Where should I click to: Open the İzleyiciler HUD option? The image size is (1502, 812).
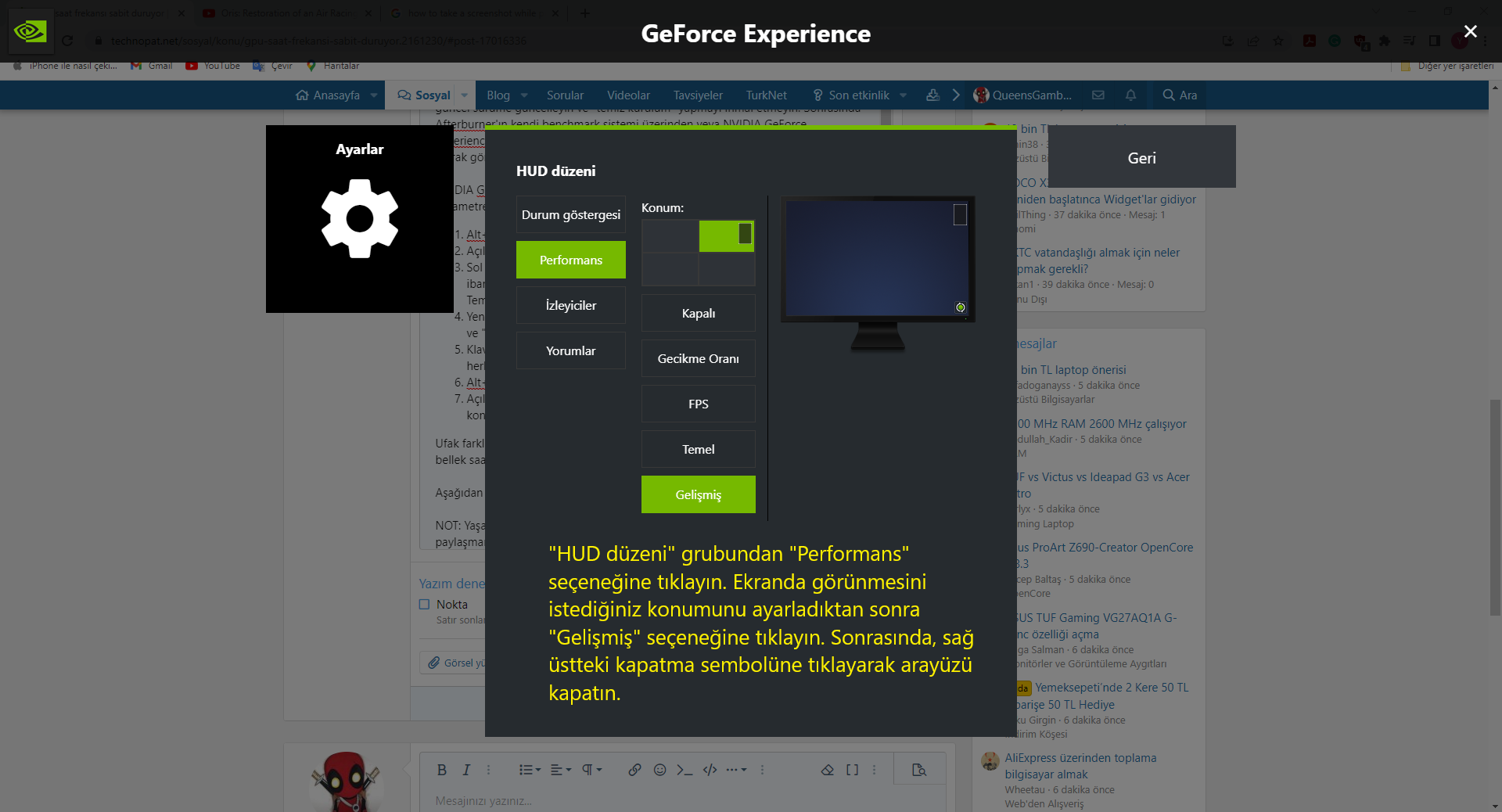click(571, 305)
